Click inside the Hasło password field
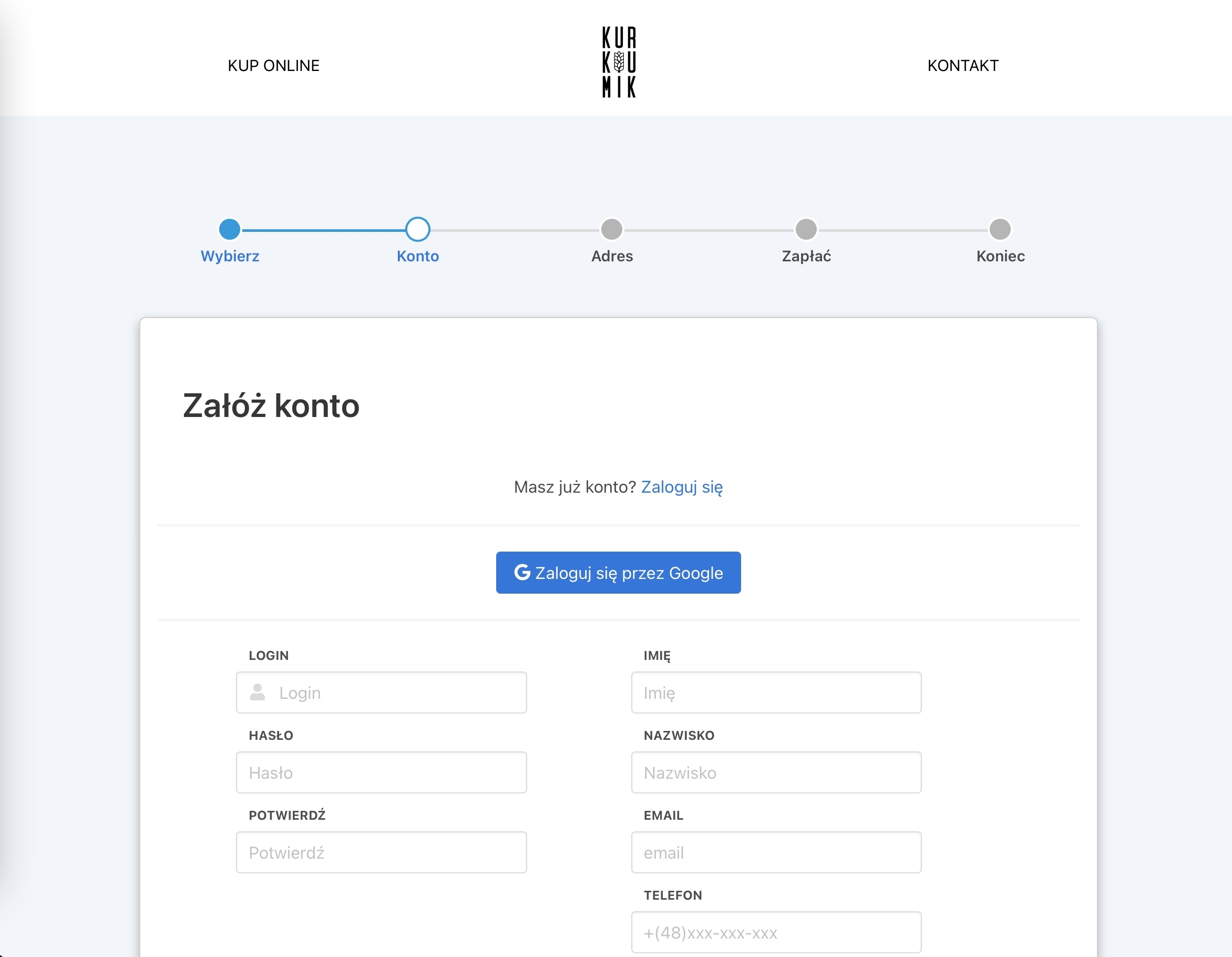Screen dimensions: 1232x957 tap(382, 772)
